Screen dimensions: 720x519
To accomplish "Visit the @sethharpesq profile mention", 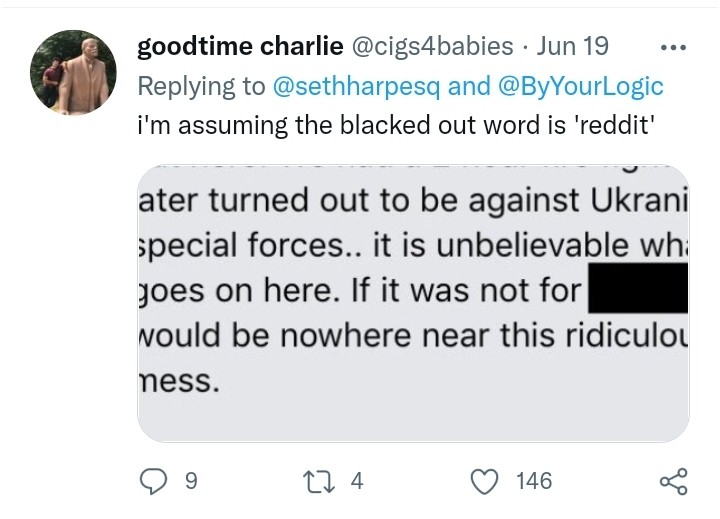I will pyautogui.click(x=358, y=87).
